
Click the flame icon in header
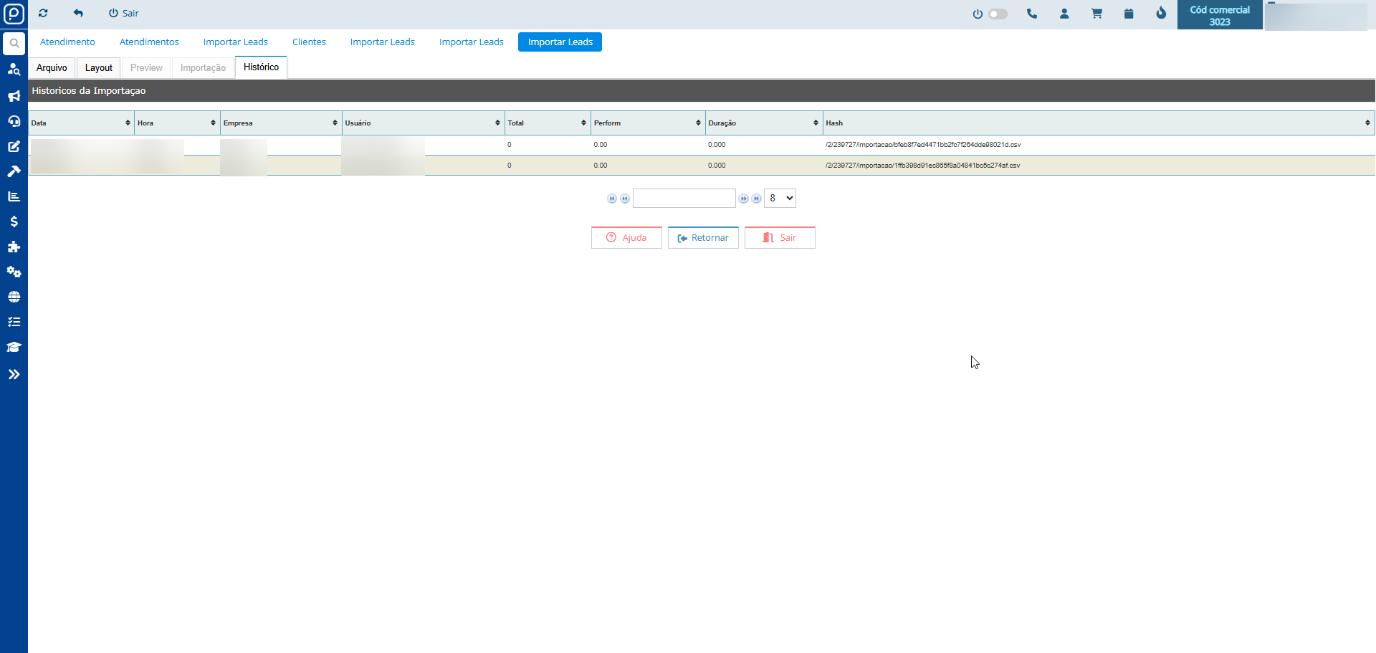pyautogui.click(x=1160, y=14)
